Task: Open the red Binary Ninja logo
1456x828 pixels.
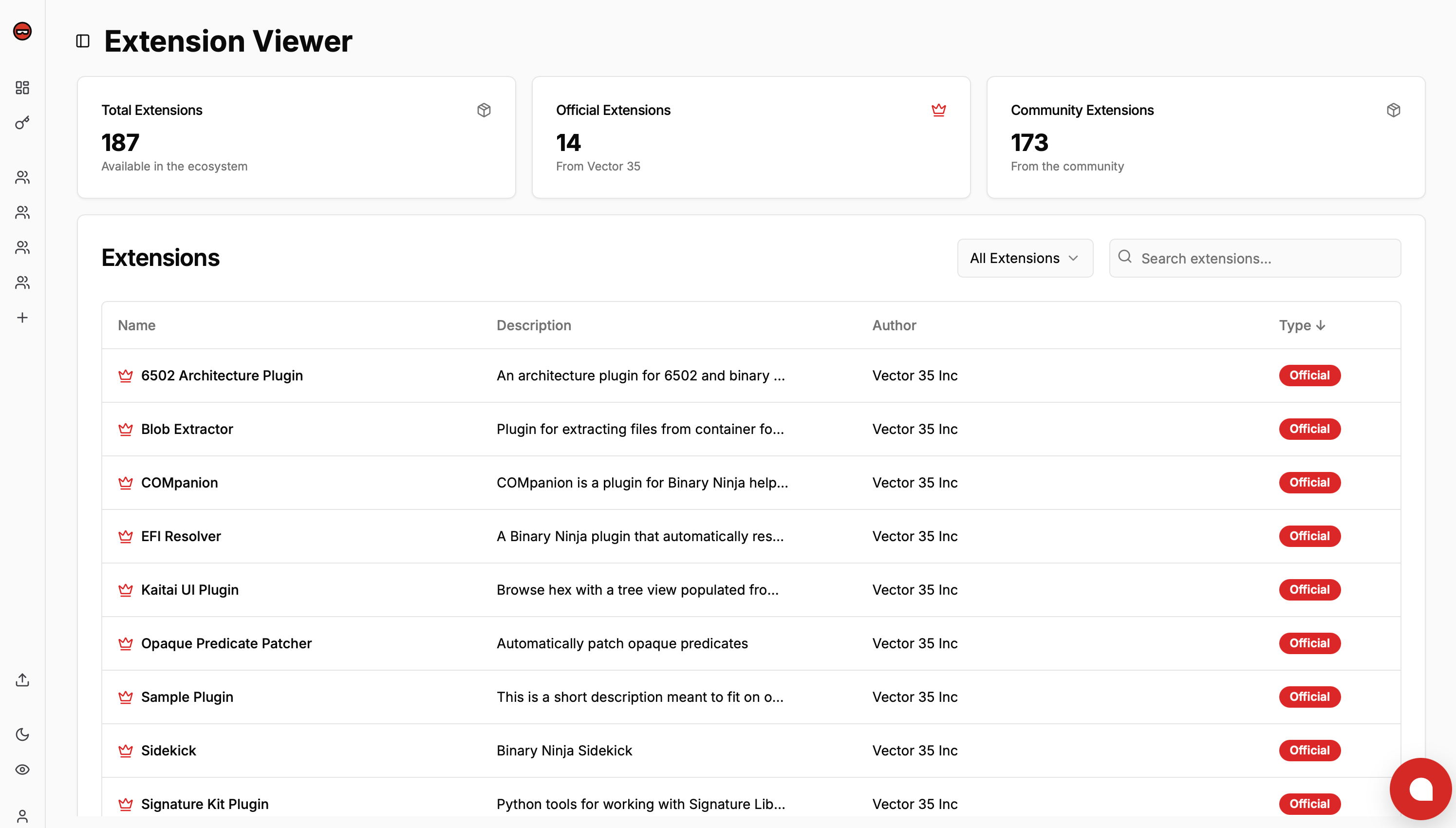Action: pos(21,32)
